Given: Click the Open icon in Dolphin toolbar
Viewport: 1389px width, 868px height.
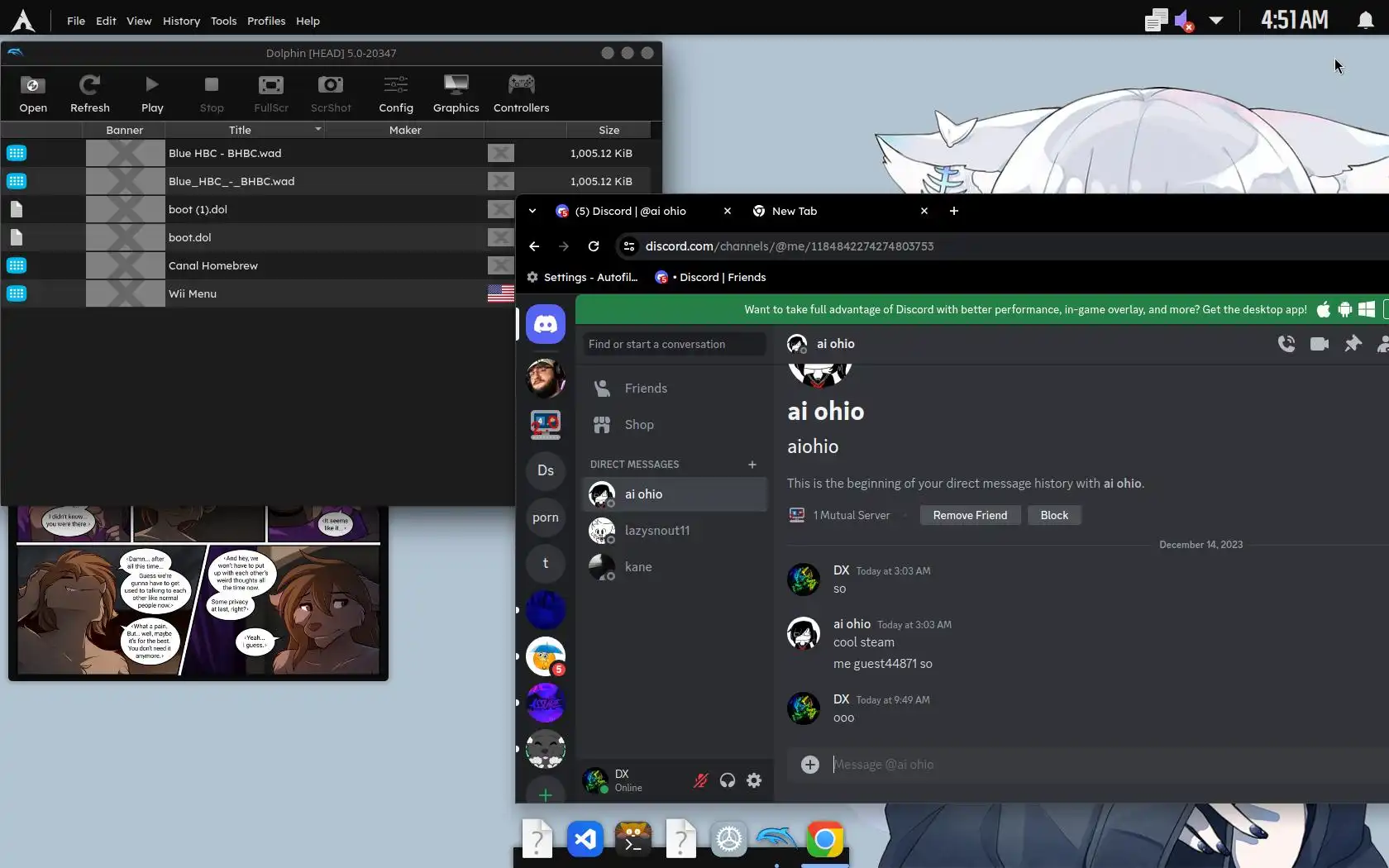Looking at the screenshot, I should [33, 93].
